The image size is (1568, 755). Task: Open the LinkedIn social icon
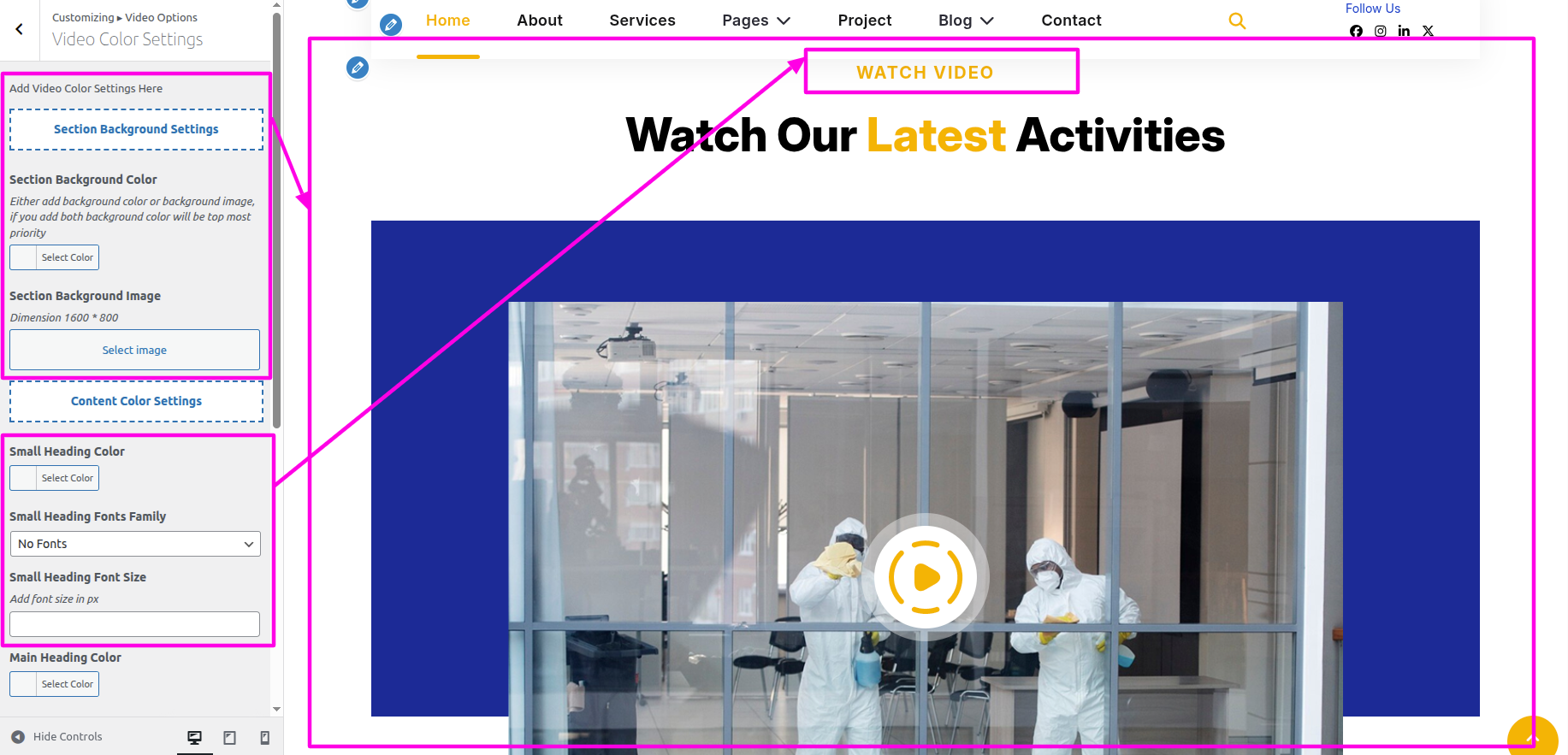tap(1404, 31)
